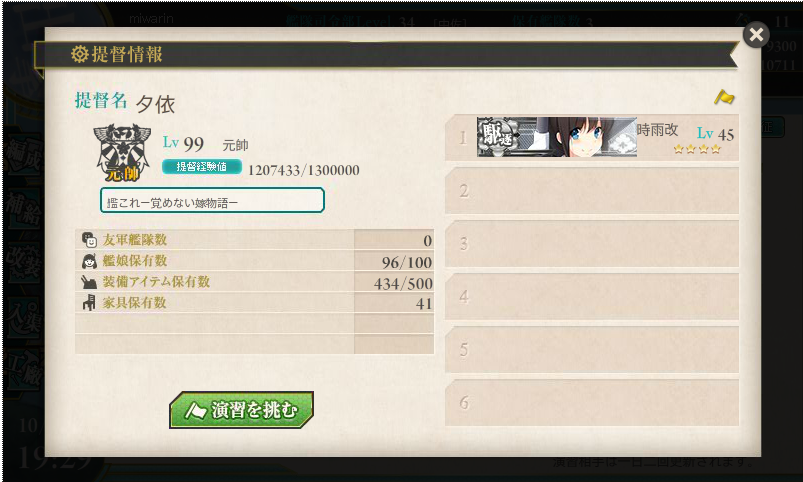803x482 pixels.
Task: Select empty fleet slot 3
Action: 591,244
